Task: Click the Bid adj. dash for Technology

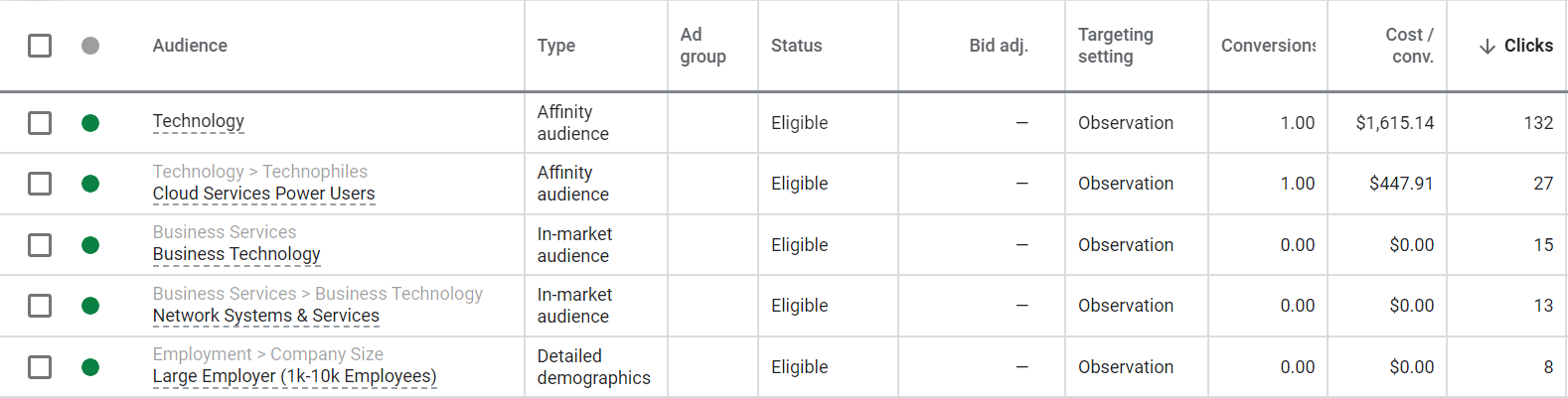Action: point(1021,123)
